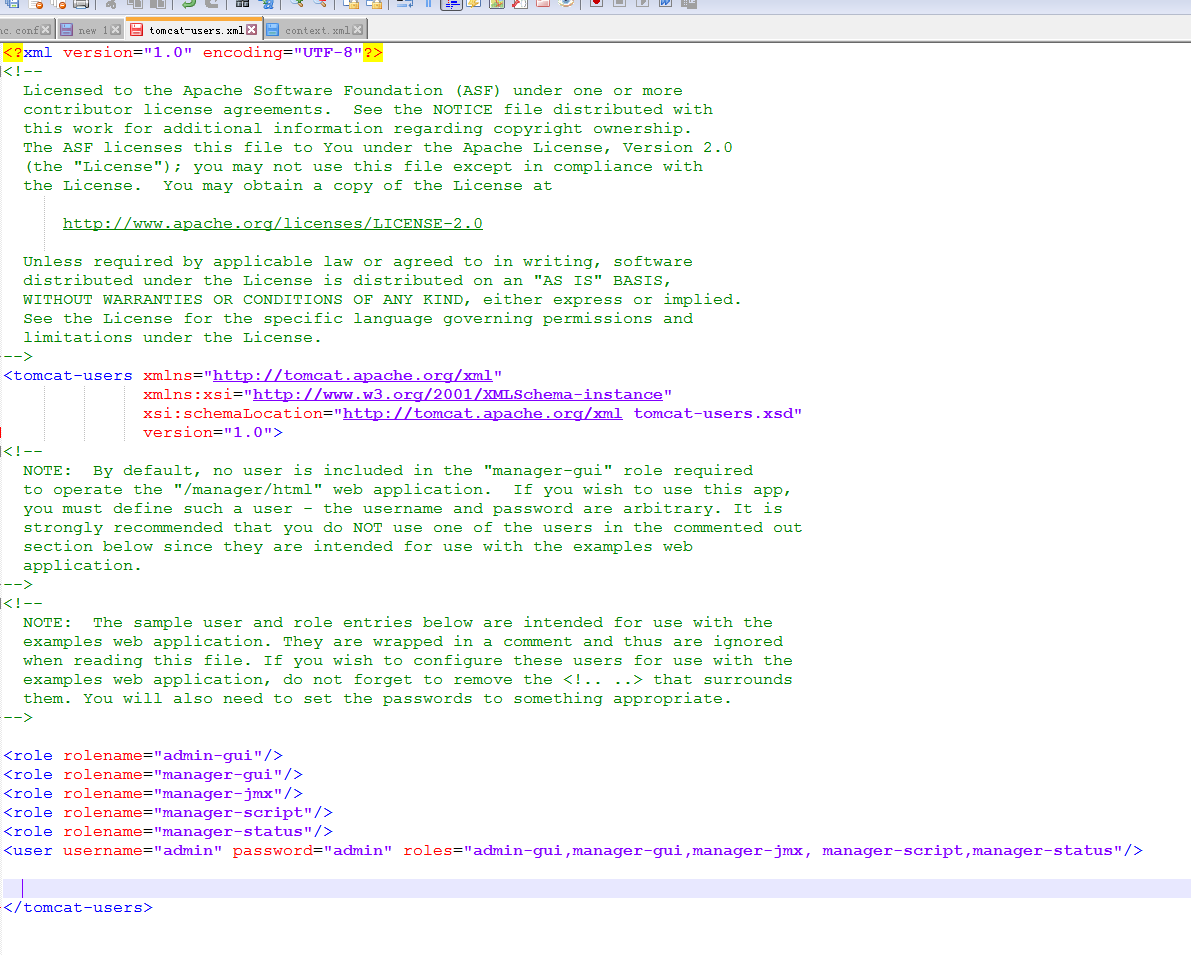Click the comment line "application."
This screenshot has height=955, width=1191.
(82, 565)
